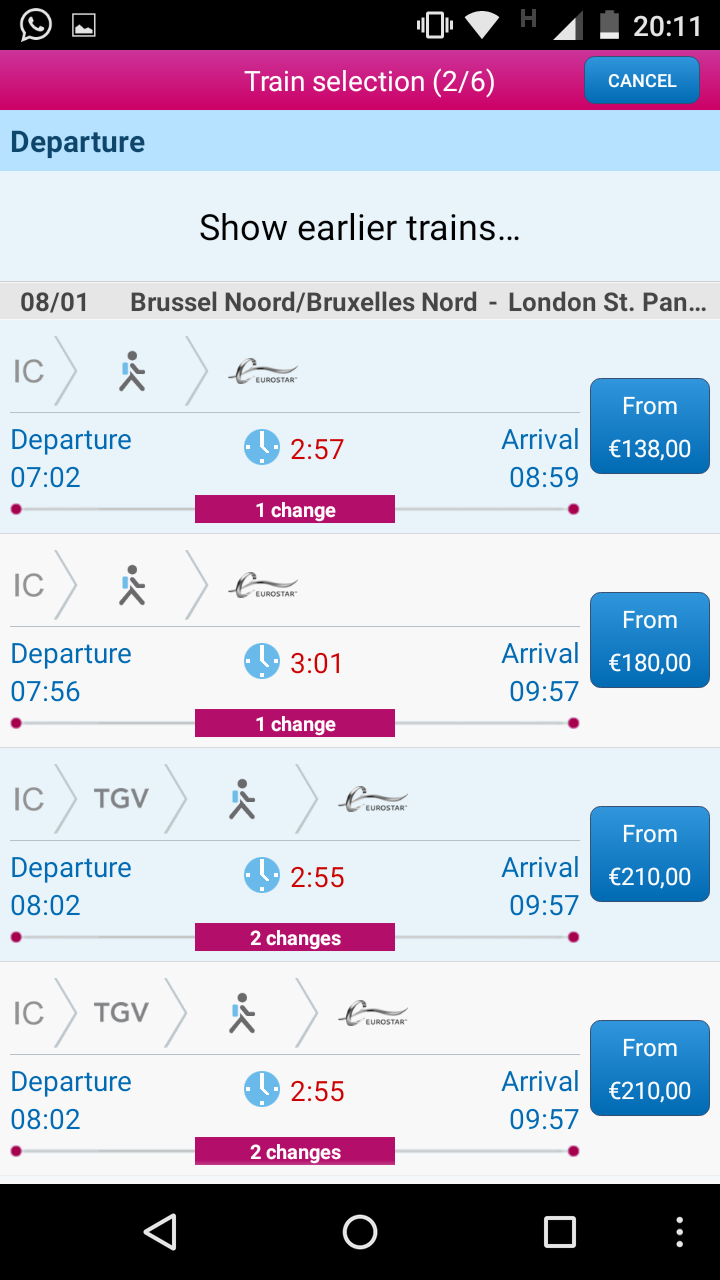720x1280 pixels.
Task: Select the fare From €180,00
Action: 650,640
